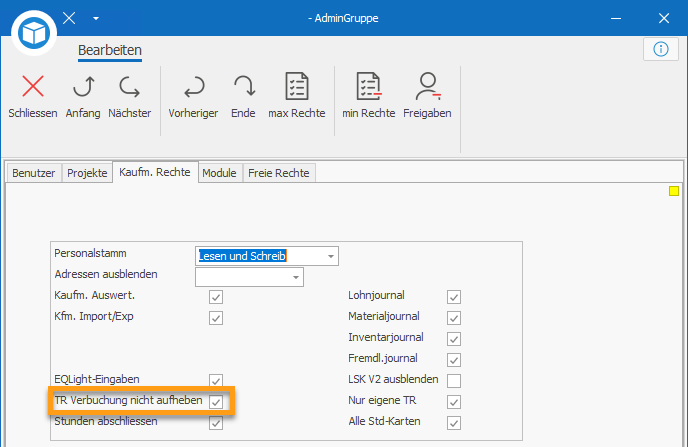Image resolution: width=688 pixels, height=447 pixels.
Task: Open the Freie Rechte tab
Action: coord(279,173)
